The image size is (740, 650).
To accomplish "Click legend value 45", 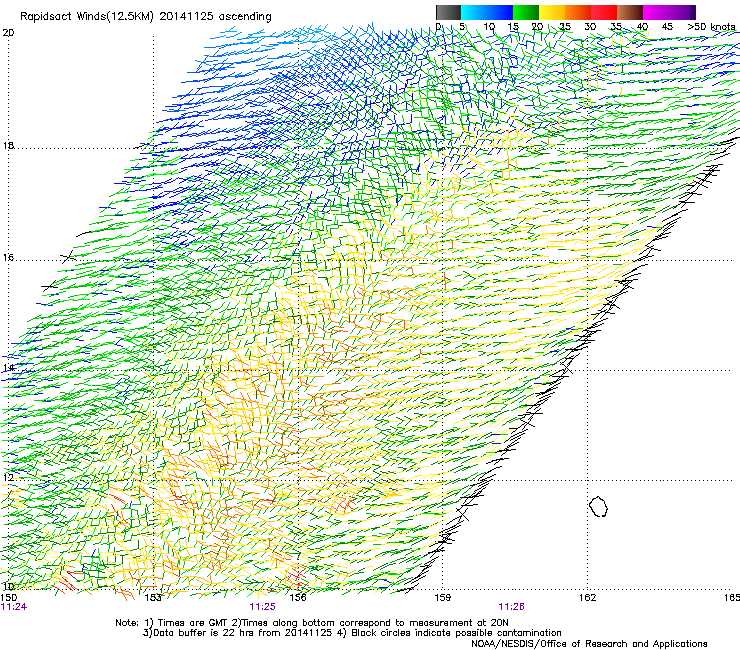I will coord(667,27).
